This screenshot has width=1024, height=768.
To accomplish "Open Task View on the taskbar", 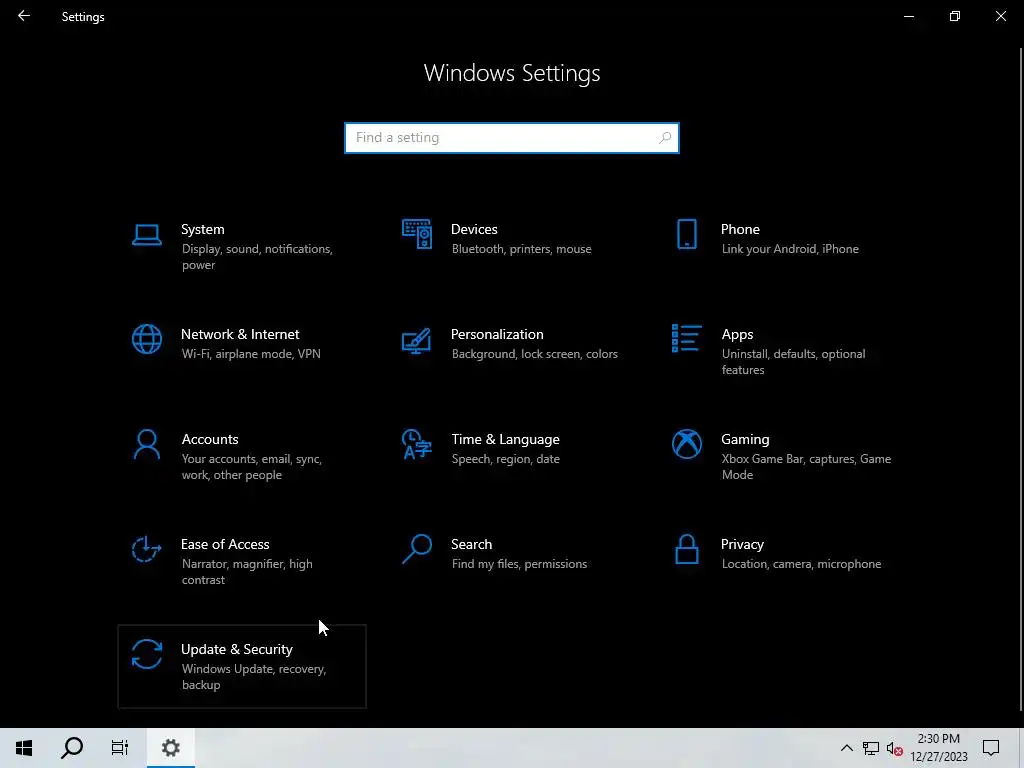I will [120, 748].
